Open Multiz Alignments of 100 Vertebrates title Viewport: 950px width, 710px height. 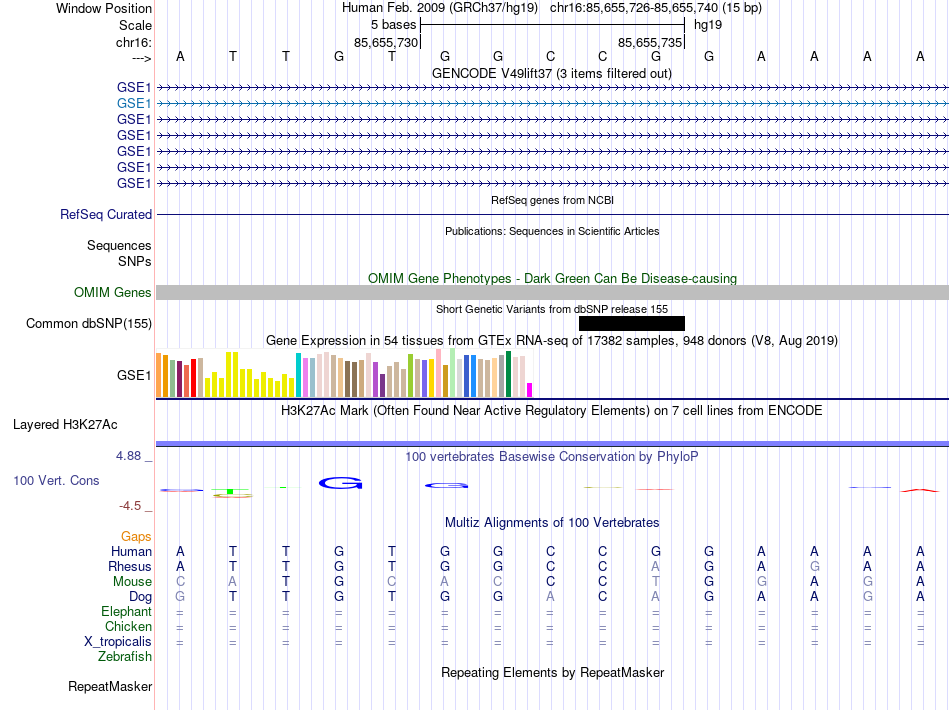point(552,522)
